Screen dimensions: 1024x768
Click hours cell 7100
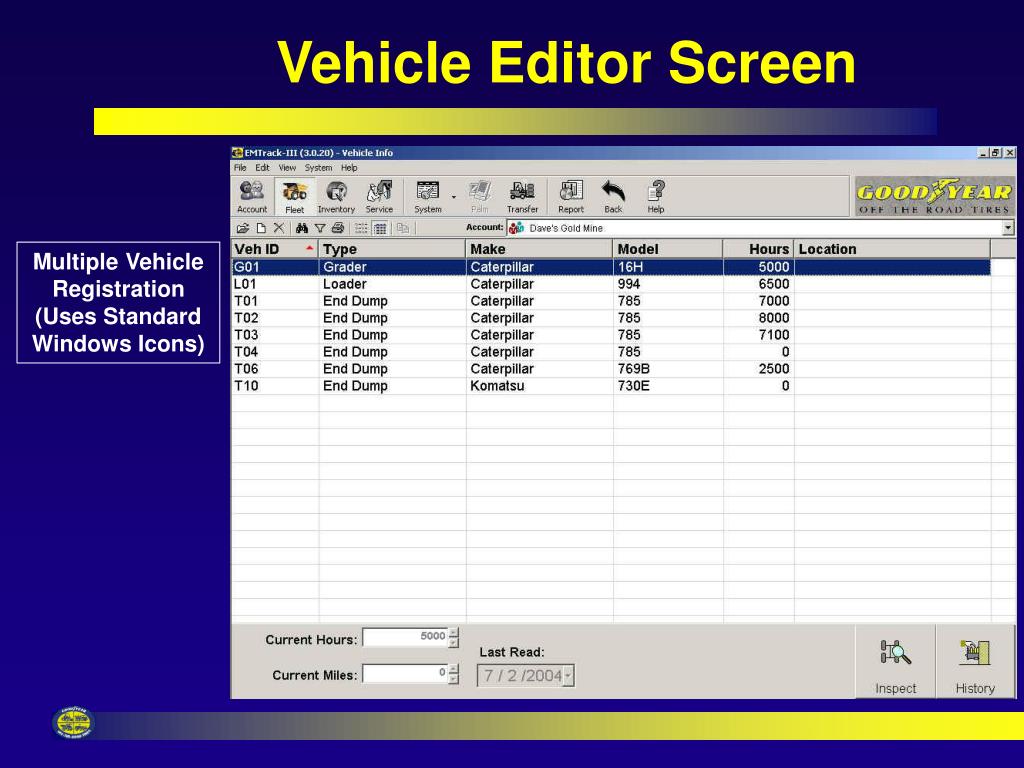(759, 335)
